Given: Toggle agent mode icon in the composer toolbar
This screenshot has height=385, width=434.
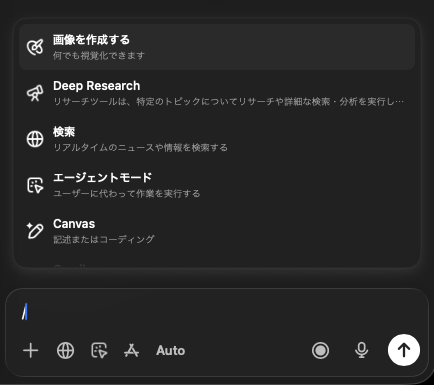Looking at the screenshot, I should (99, 350).
